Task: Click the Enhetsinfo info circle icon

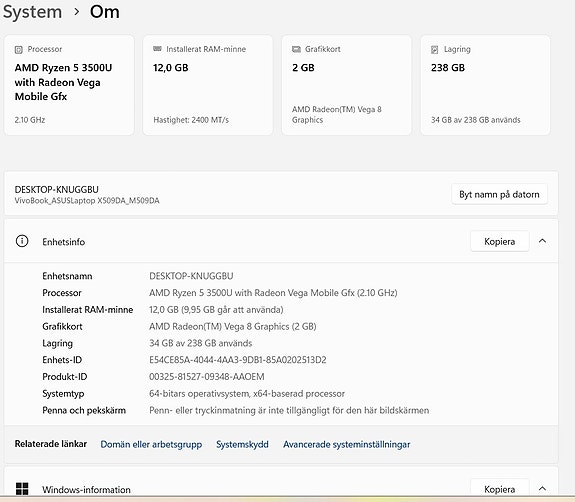Action: point(22,241)
